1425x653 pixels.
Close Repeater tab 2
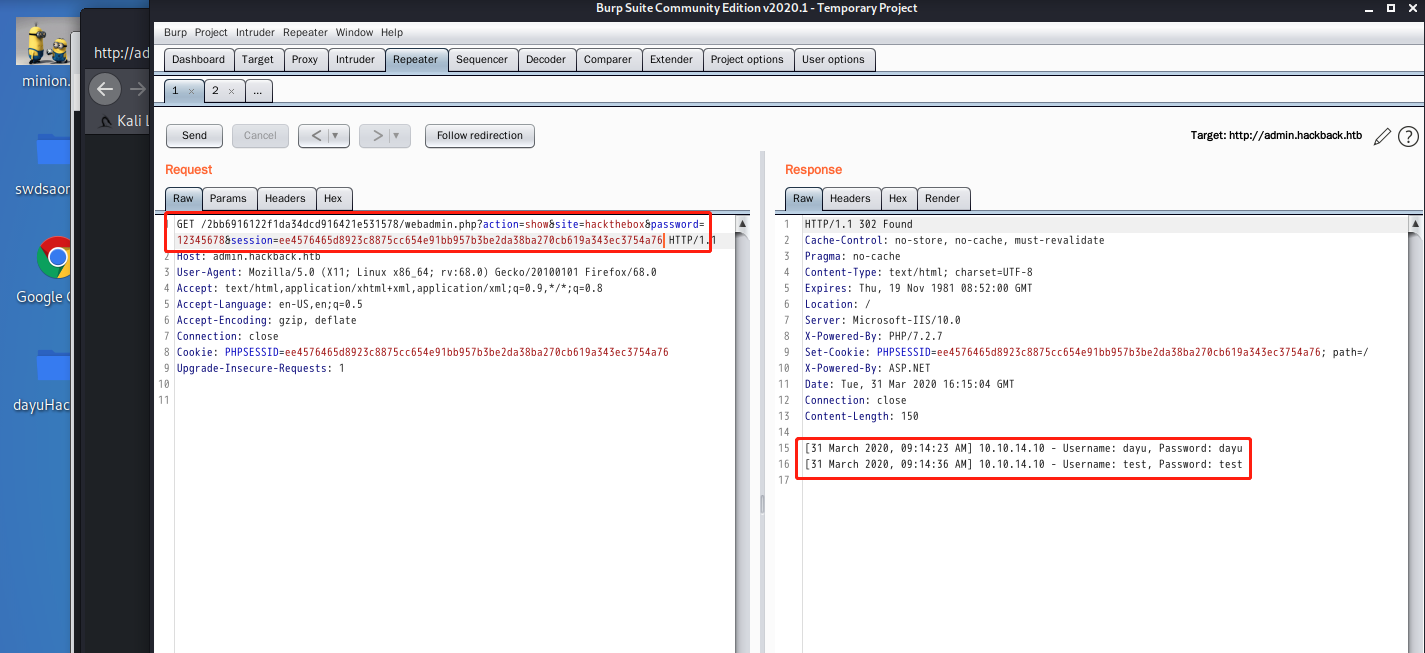(x=231, y=91)
